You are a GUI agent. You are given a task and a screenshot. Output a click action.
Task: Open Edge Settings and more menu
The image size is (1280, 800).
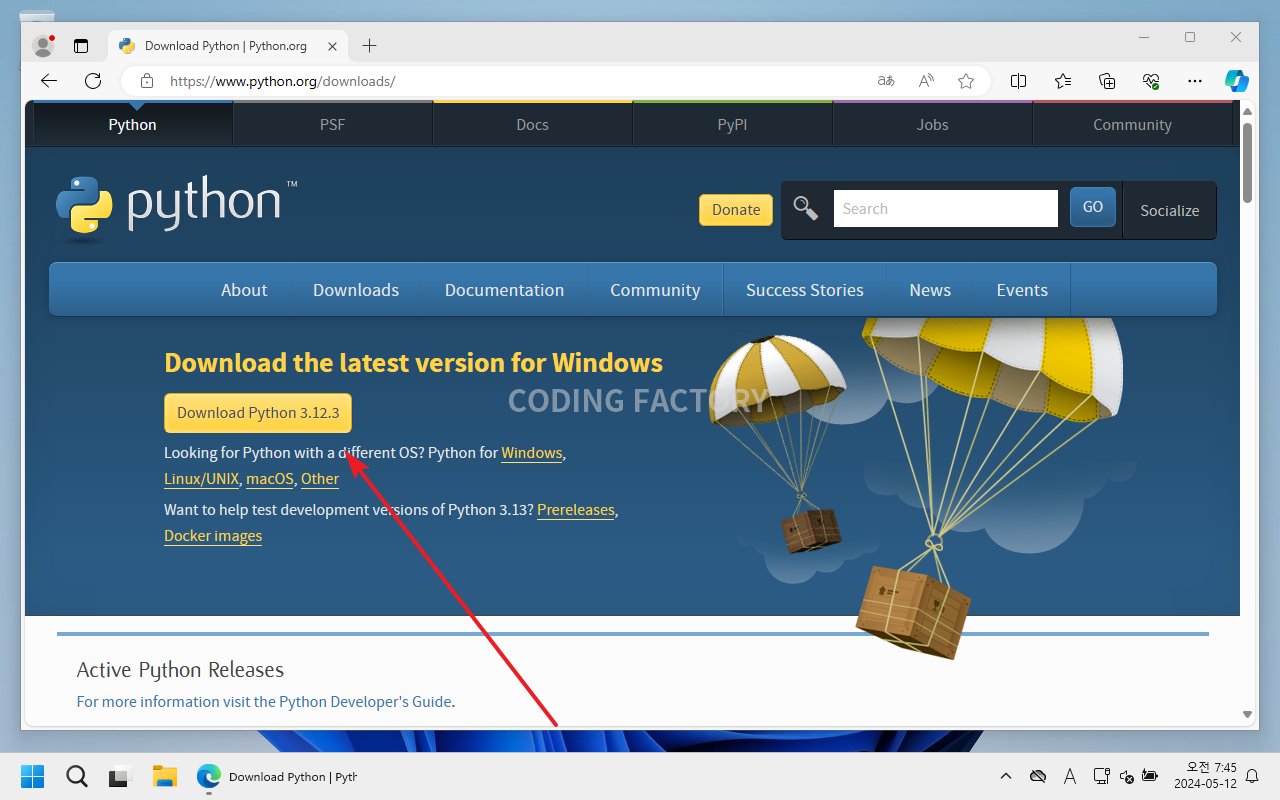1194,81
